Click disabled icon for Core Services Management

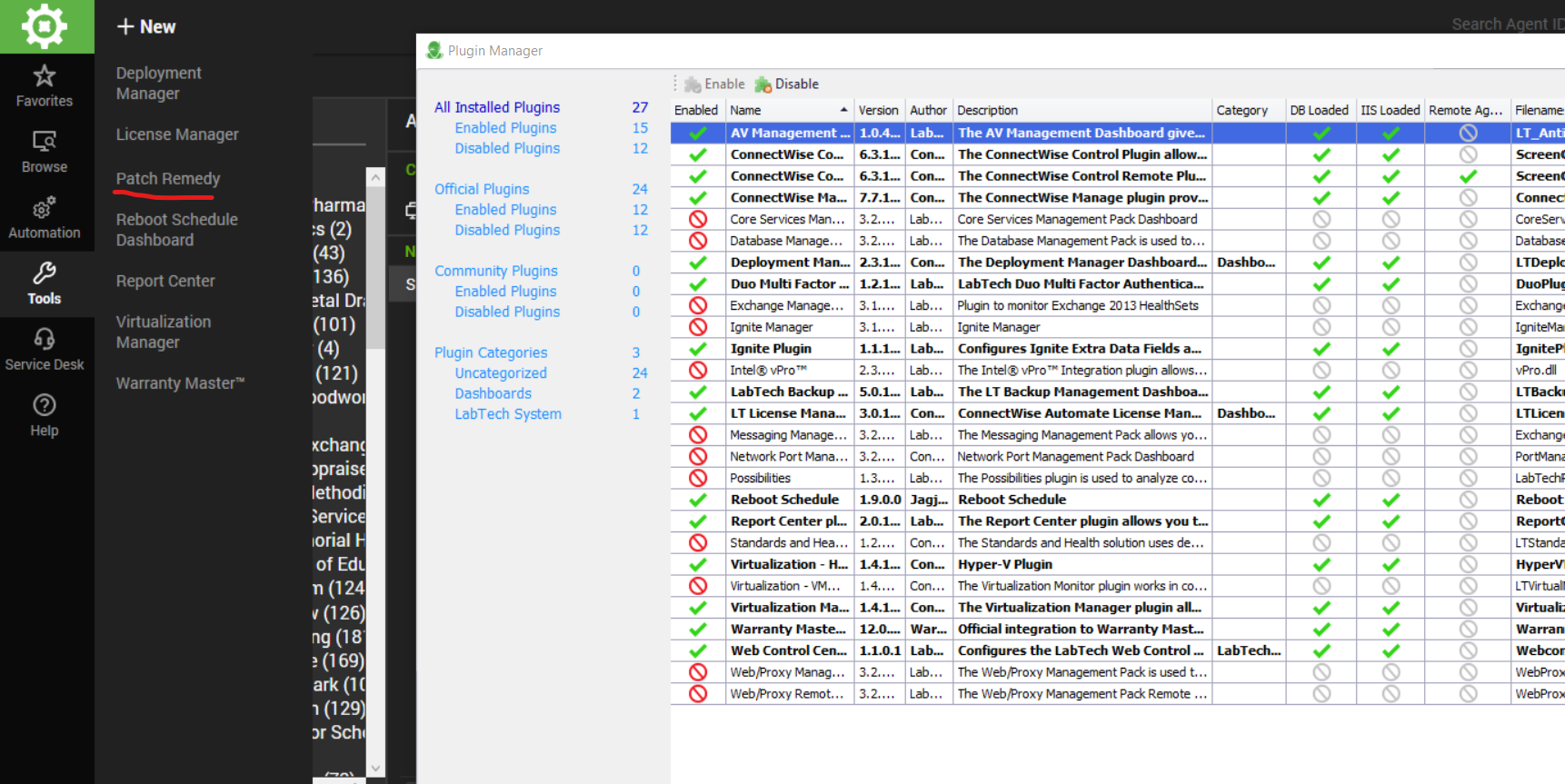698,219
